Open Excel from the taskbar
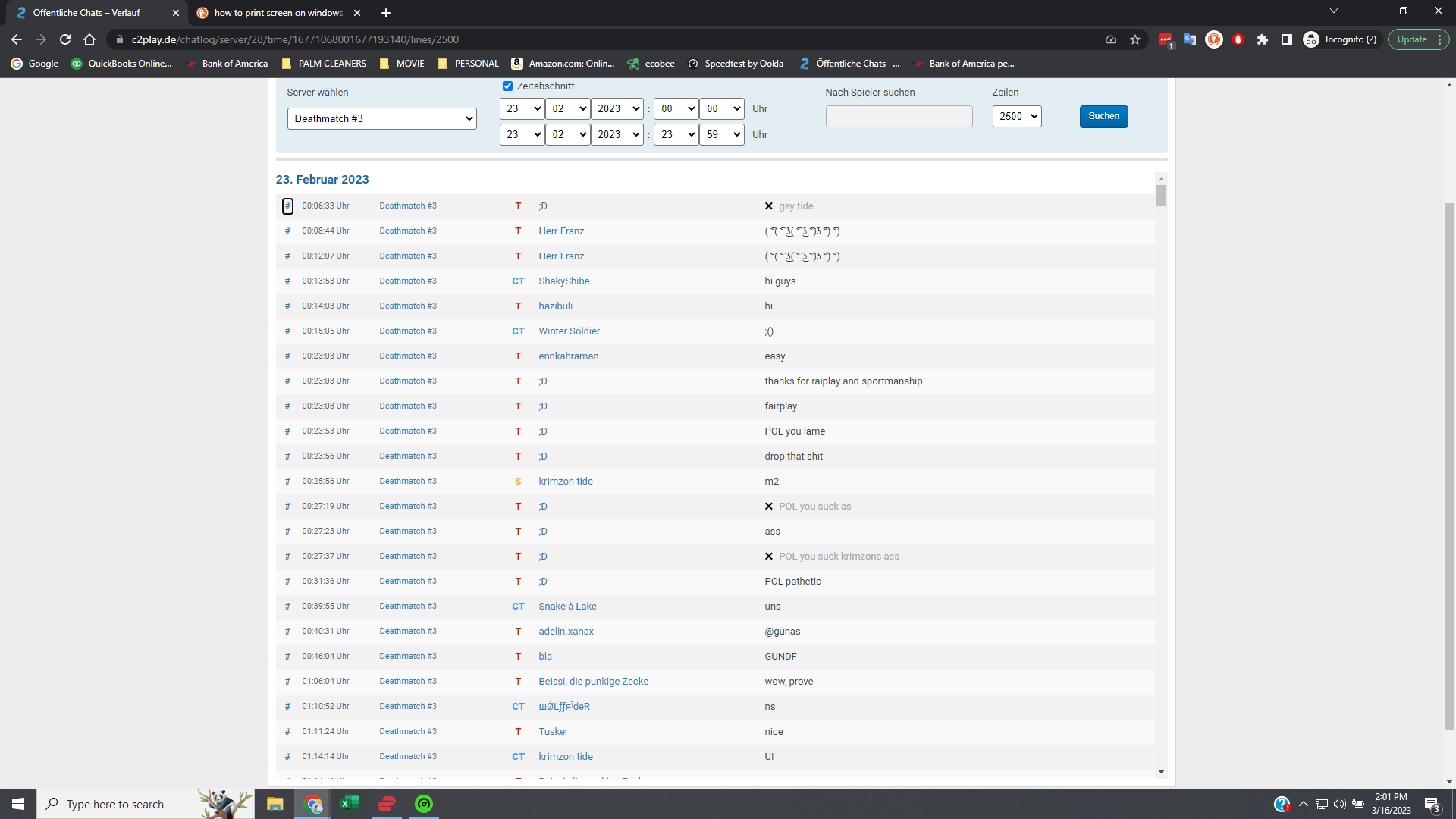1456x819 pixels. (x=350, y=804)
